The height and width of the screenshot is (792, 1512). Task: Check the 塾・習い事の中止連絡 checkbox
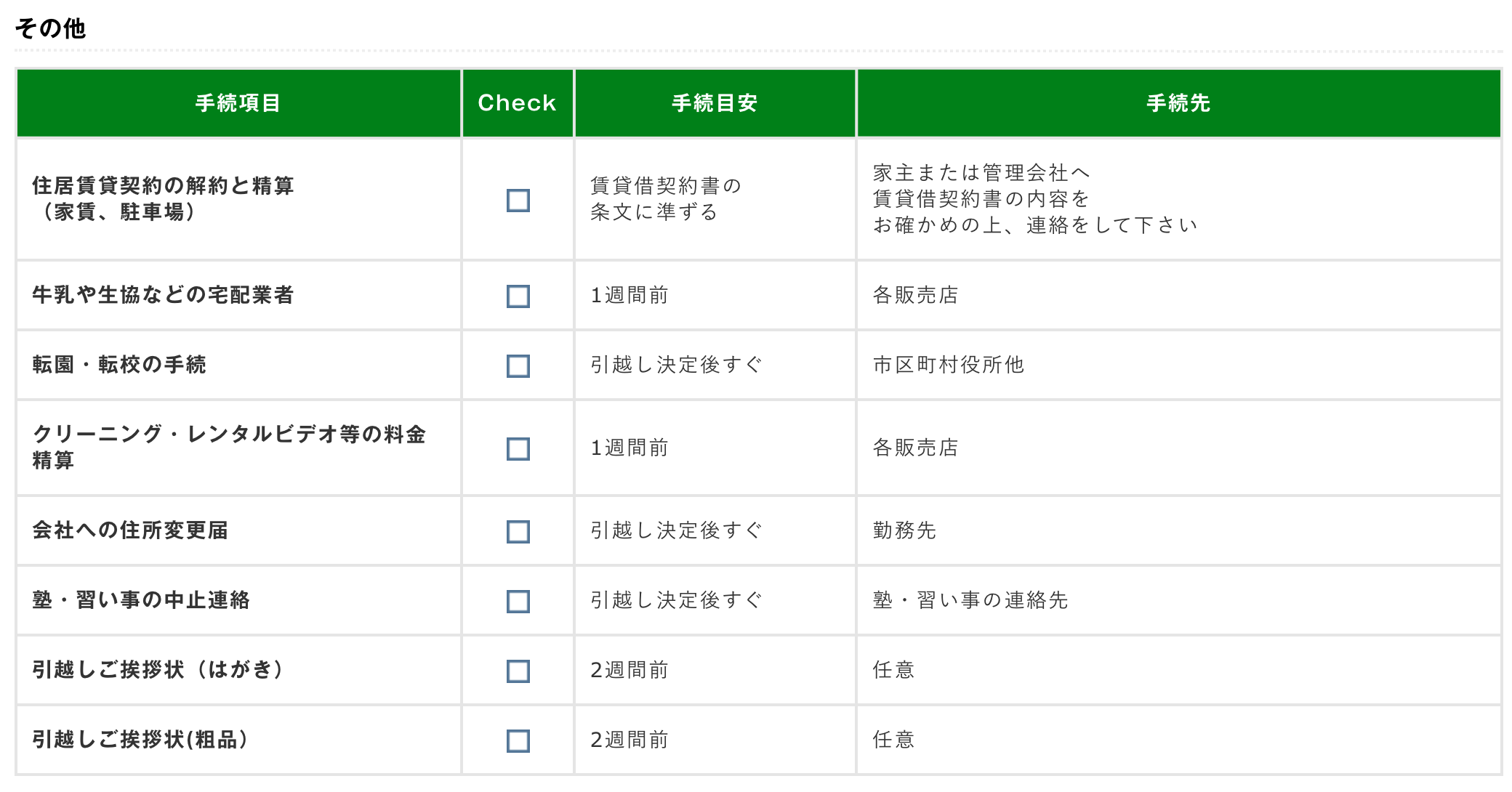[x=518, y=602]
